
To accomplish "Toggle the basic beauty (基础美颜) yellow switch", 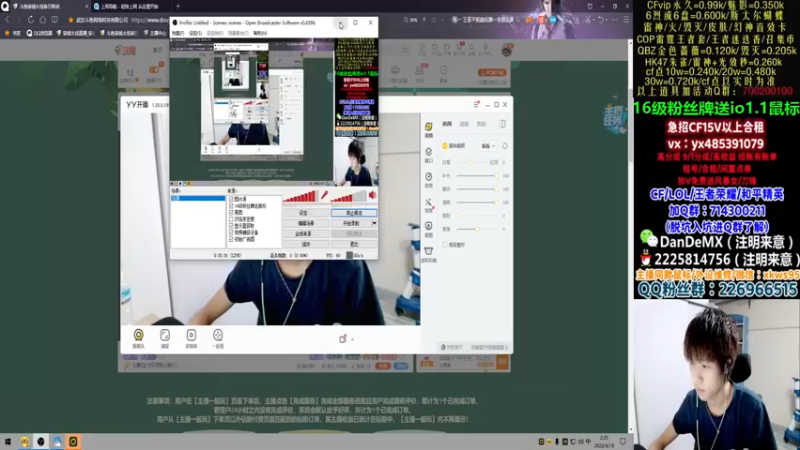I will click(x=445, y=146).
